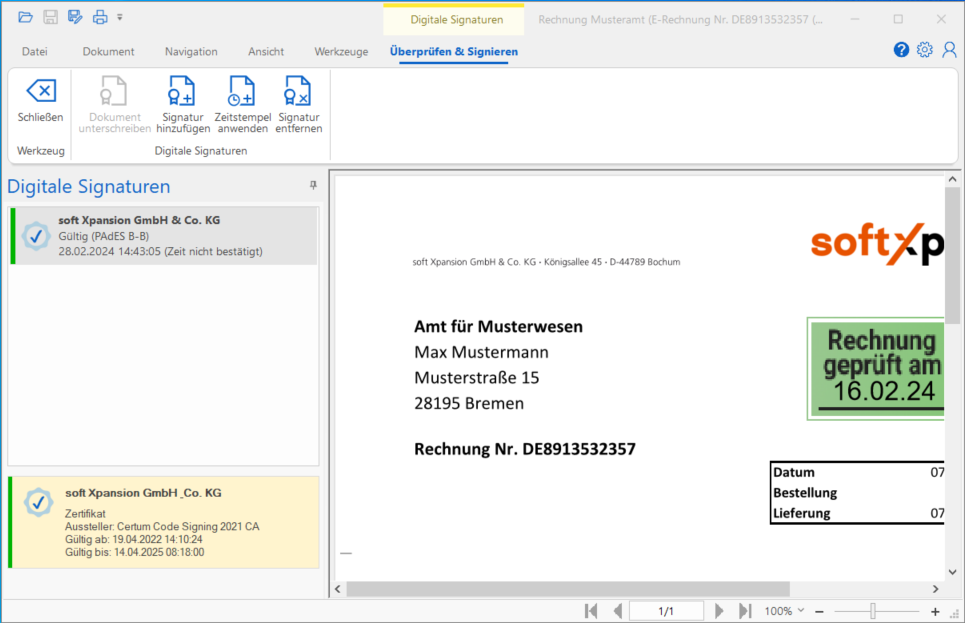Screen dimensions: 965x623
Task: Open the Datei menu tab
Action: point(35,52)
